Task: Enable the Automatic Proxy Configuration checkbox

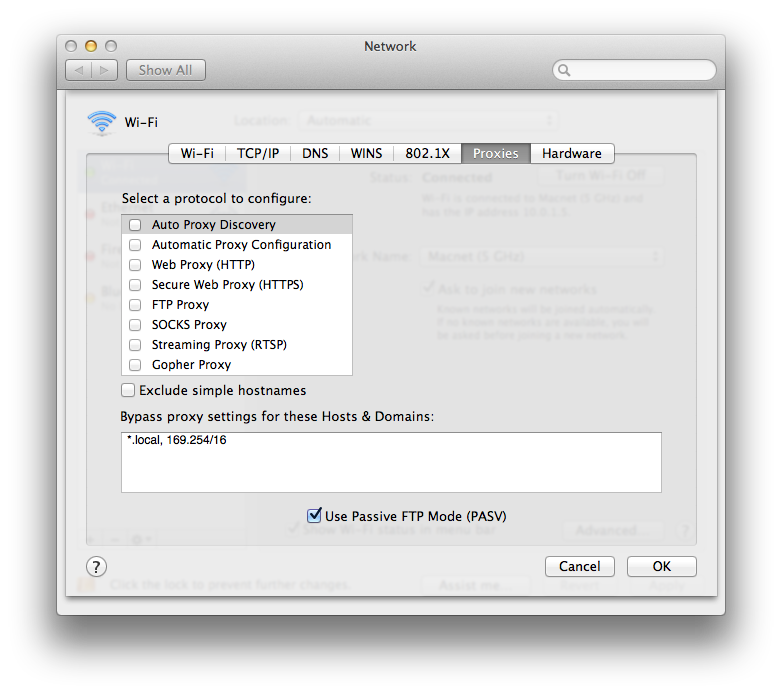Action: 135,245
